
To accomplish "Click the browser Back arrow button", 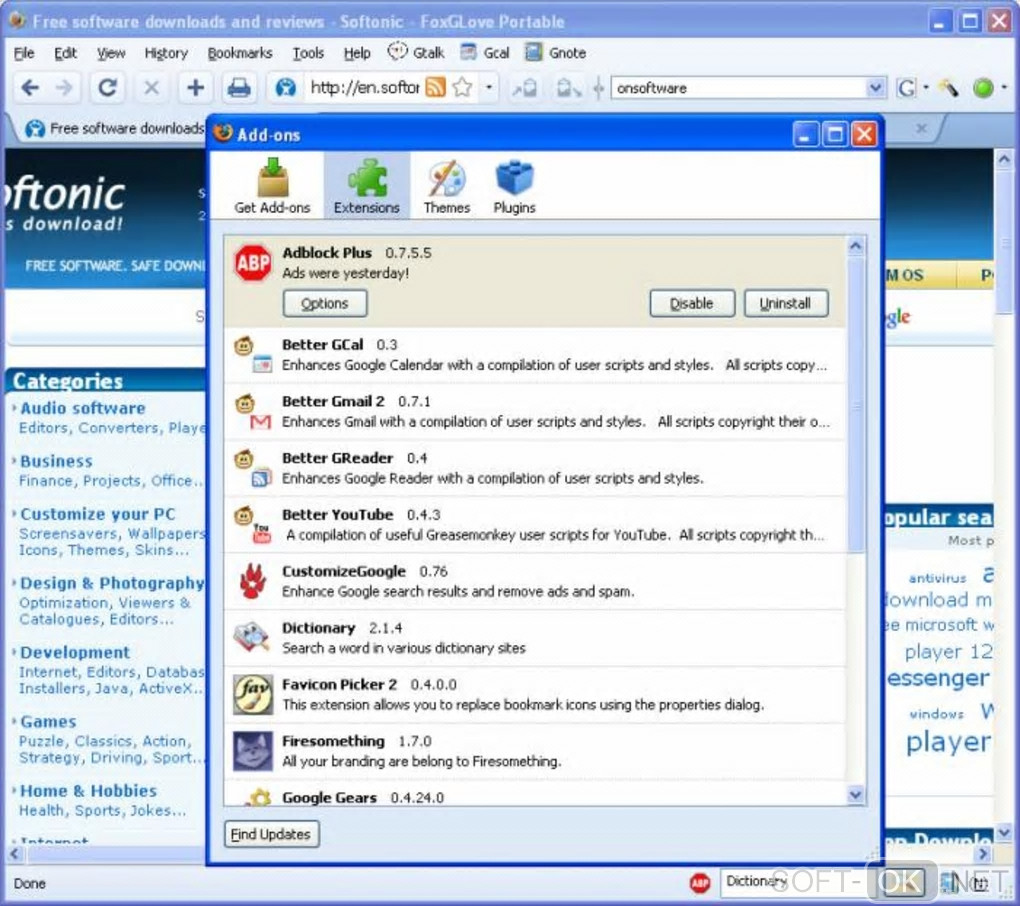I will pyautogui.click(x=31, y=87).
